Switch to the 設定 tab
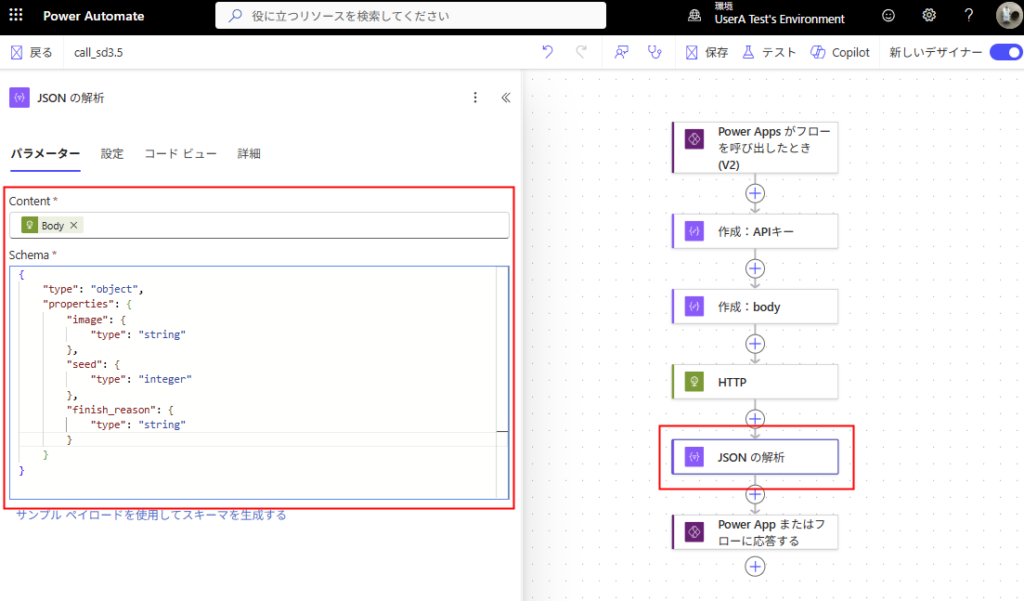The height and width of the screenshot is (601, 1024). click(112, 154)
